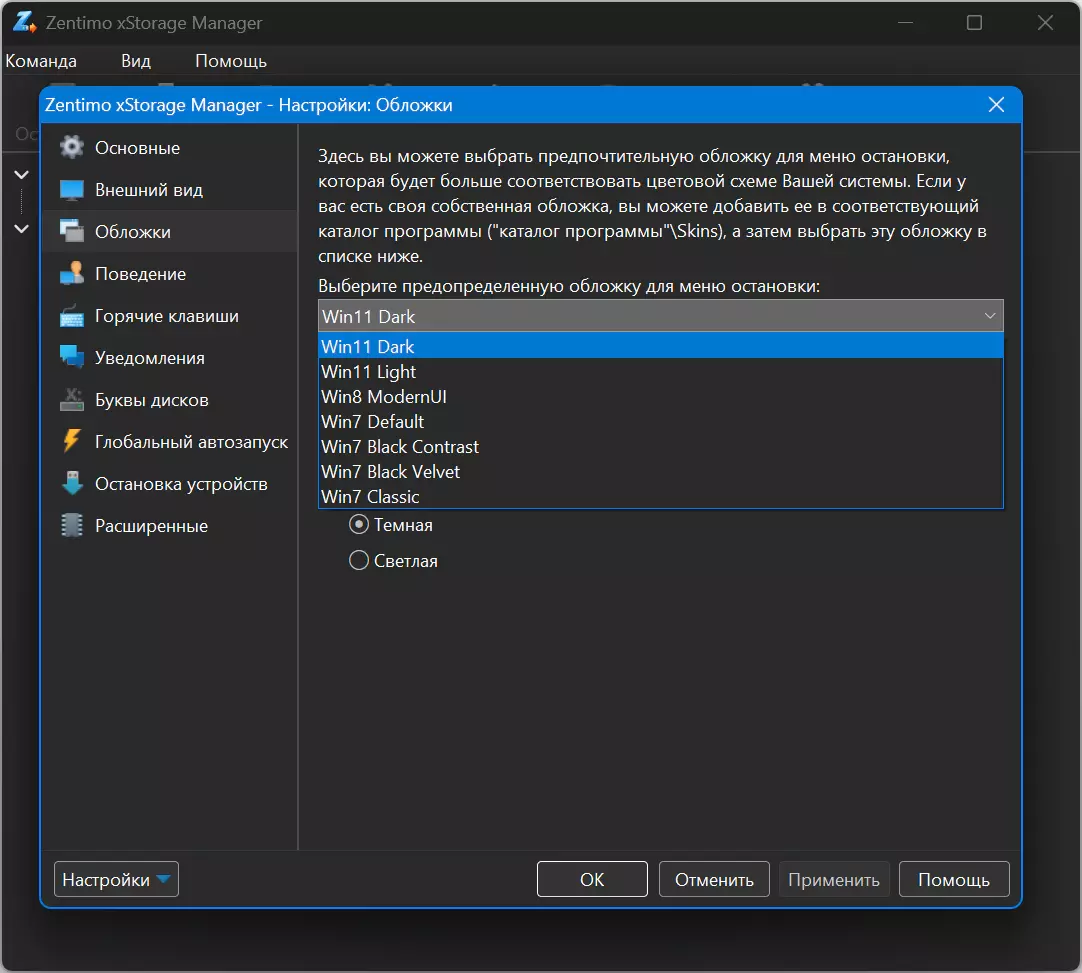The image size is (1082, 973).
Task: Select the Расширенные chip icon
Action: pos(72,526)
